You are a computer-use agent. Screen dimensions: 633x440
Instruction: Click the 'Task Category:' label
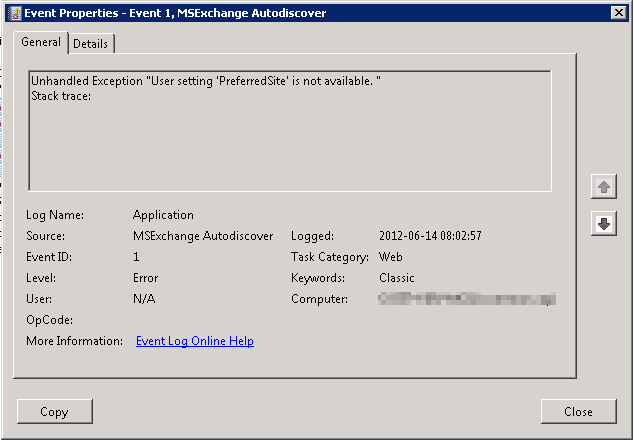(x=330, y=257)
